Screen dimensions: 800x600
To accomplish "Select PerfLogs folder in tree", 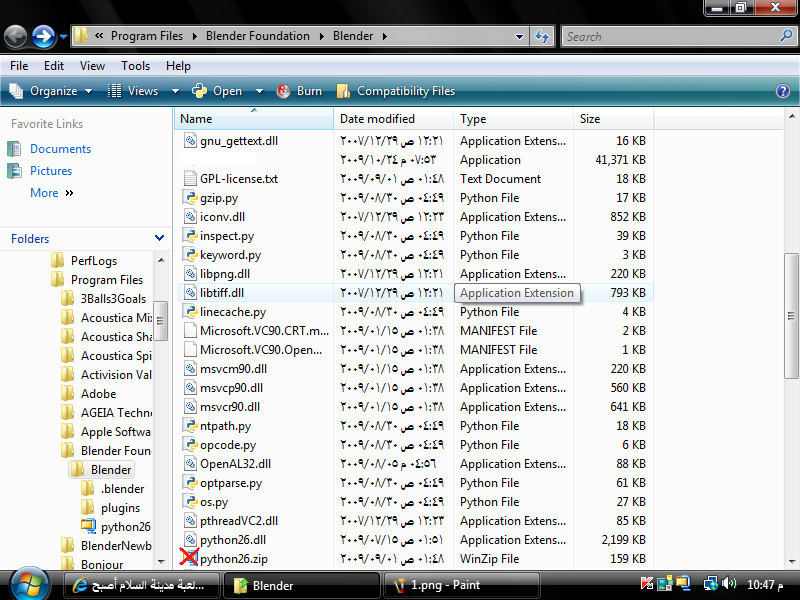I will 94,261.
